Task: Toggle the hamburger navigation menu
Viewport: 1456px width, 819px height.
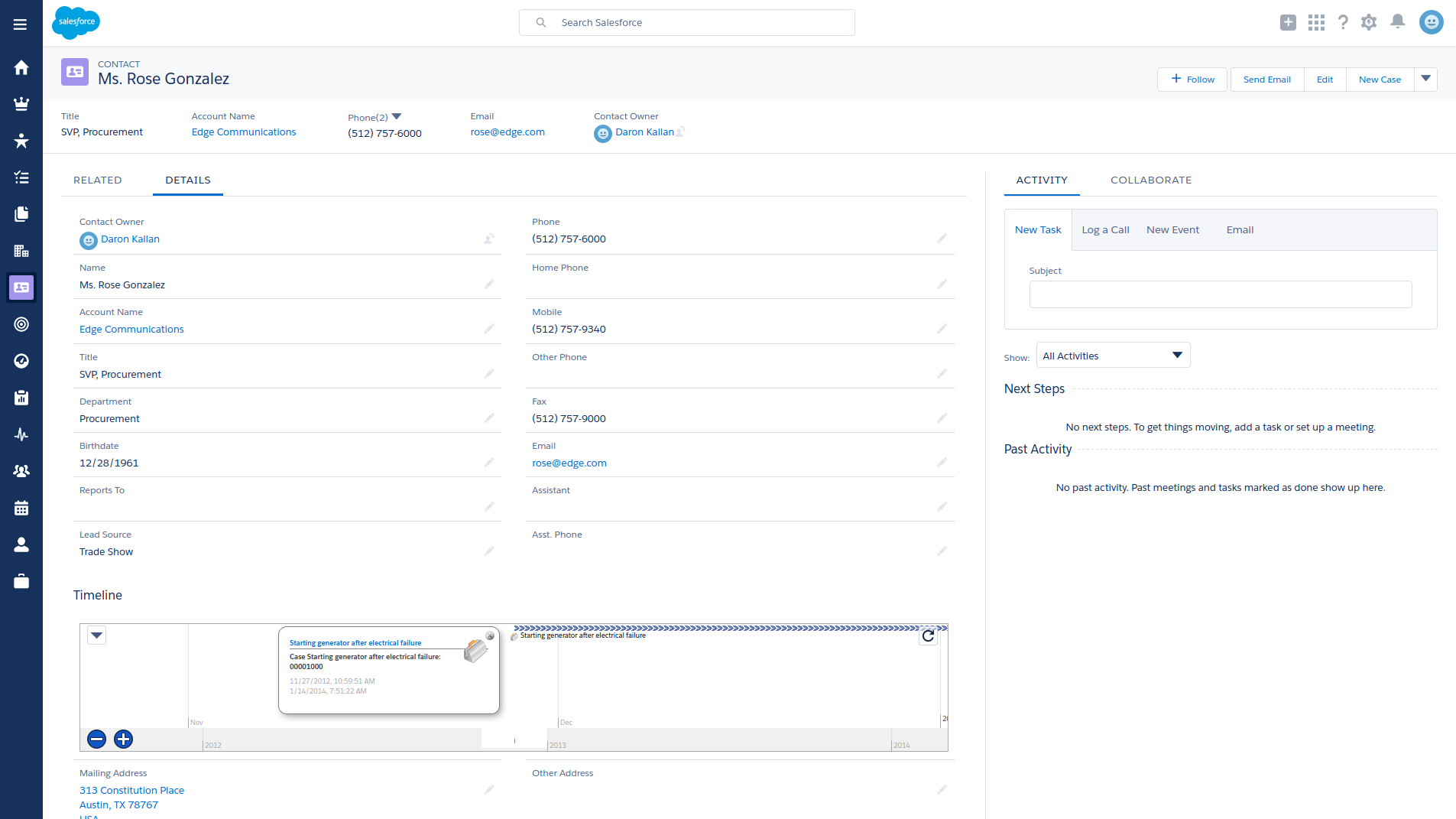Action: point(20,24)
